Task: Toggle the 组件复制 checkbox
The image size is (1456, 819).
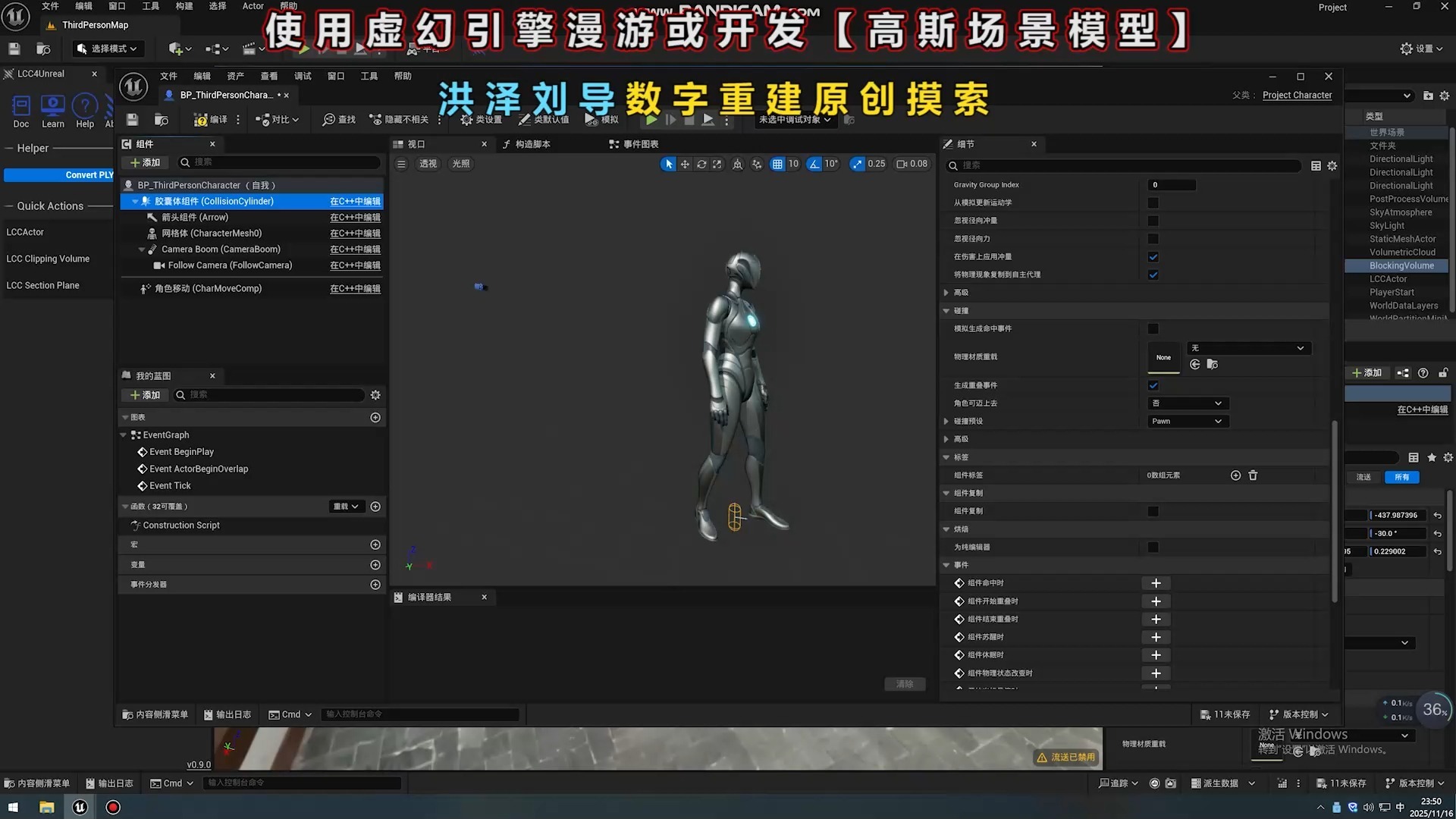Action: point(1153,511)
